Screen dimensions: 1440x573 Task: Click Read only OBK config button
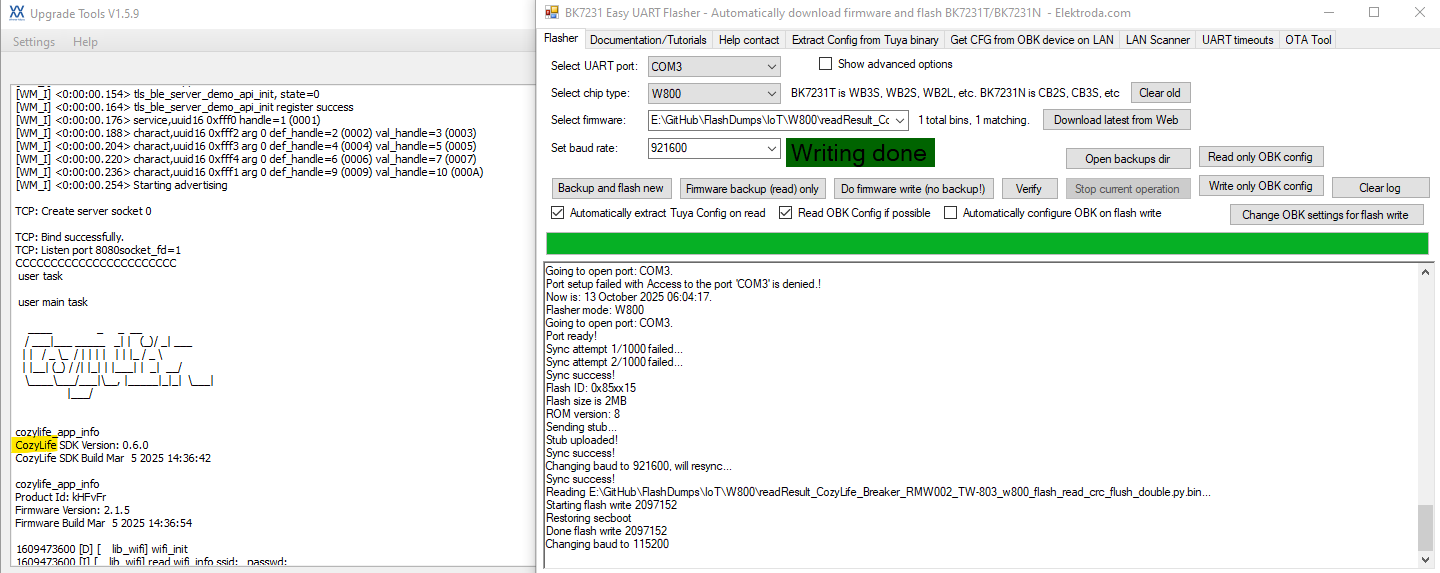pyautogui.click(x=1260, y=157)
